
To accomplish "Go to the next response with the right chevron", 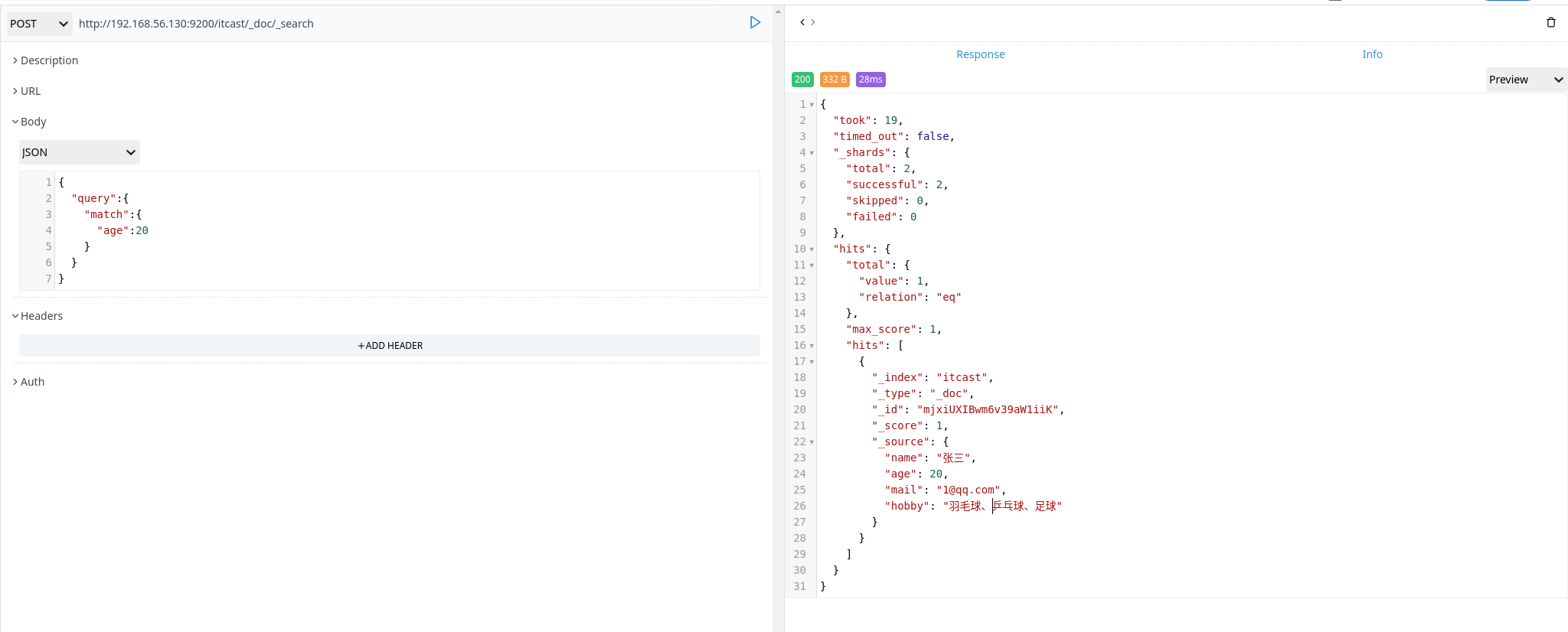I will (x=812, y=22).
